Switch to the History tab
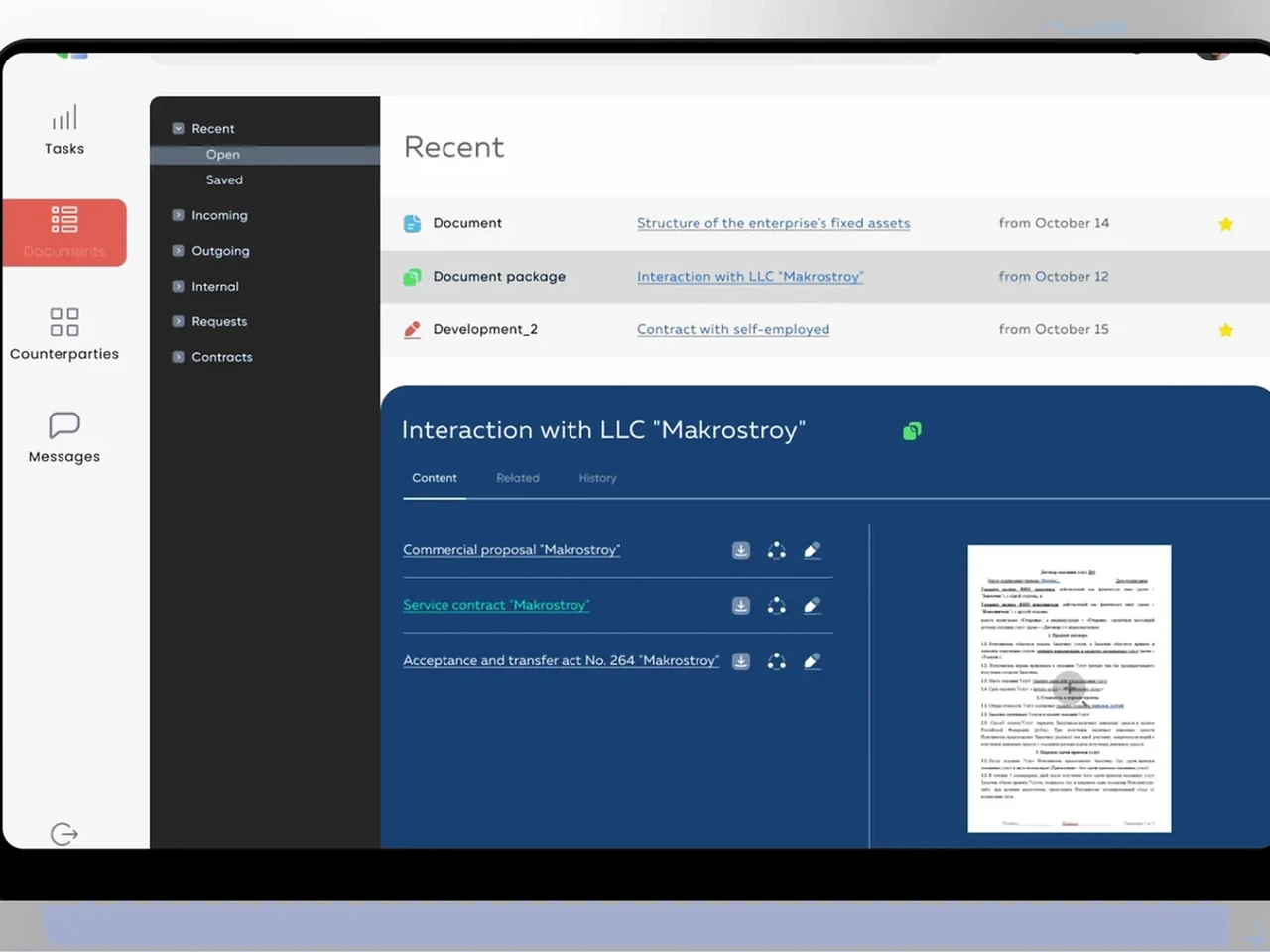Image resolution: width=1270 pixels, height=952 pixels. coord(597,478)
